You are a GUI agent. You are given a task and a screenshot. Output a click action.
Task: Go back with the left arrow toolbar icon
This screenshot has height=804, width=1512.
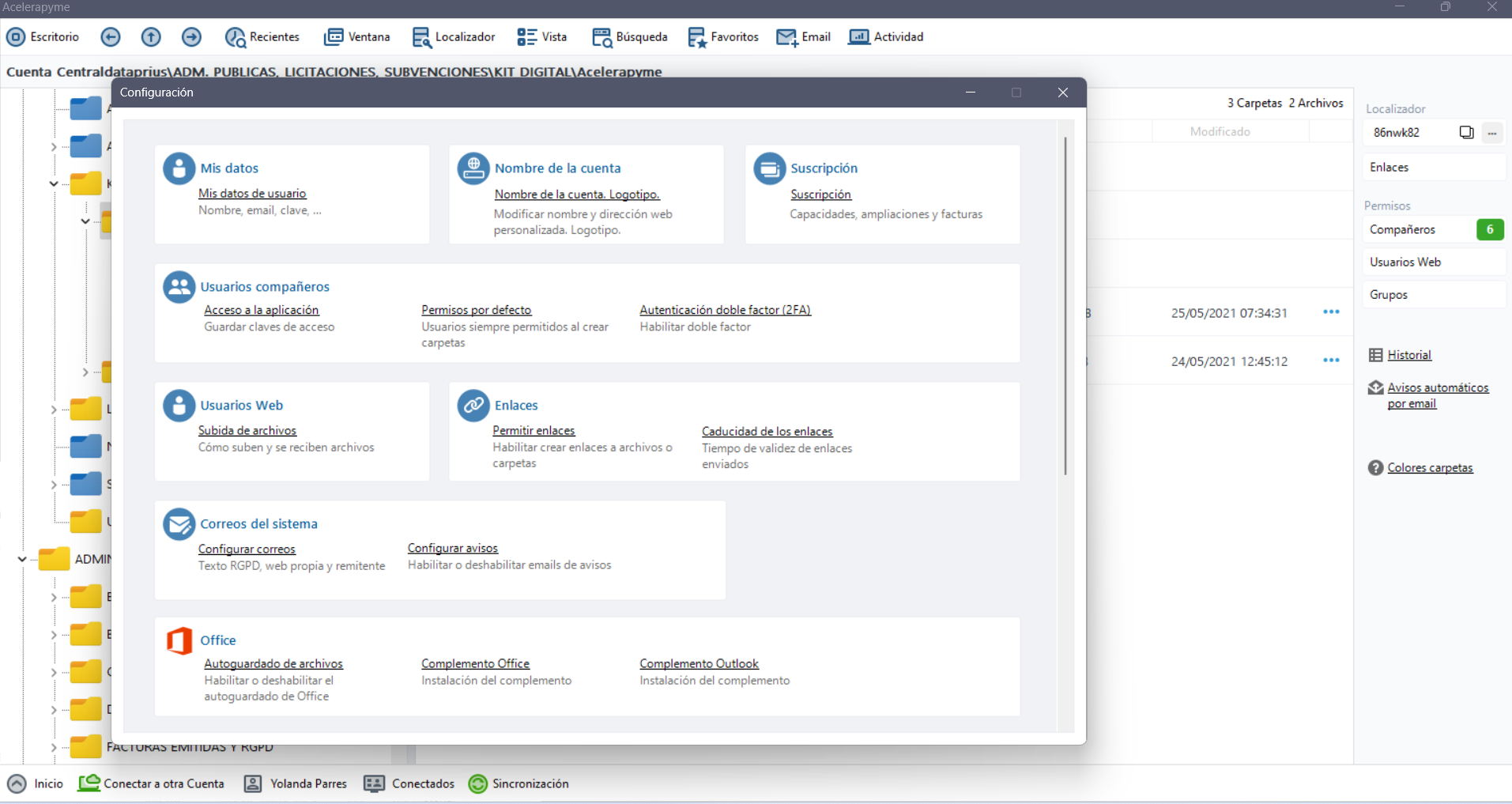(111, 37)
